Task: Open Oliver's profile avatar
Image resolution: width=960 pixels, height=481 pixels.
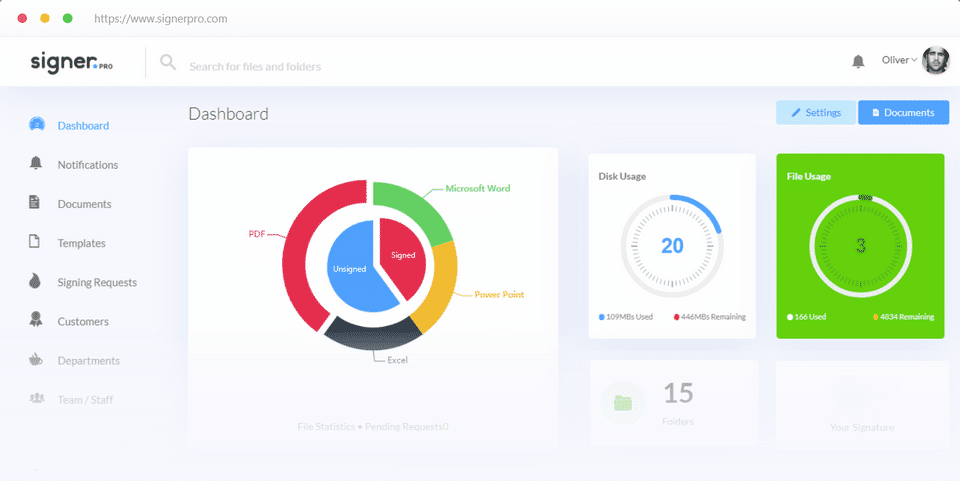Action: pos(936,60)
